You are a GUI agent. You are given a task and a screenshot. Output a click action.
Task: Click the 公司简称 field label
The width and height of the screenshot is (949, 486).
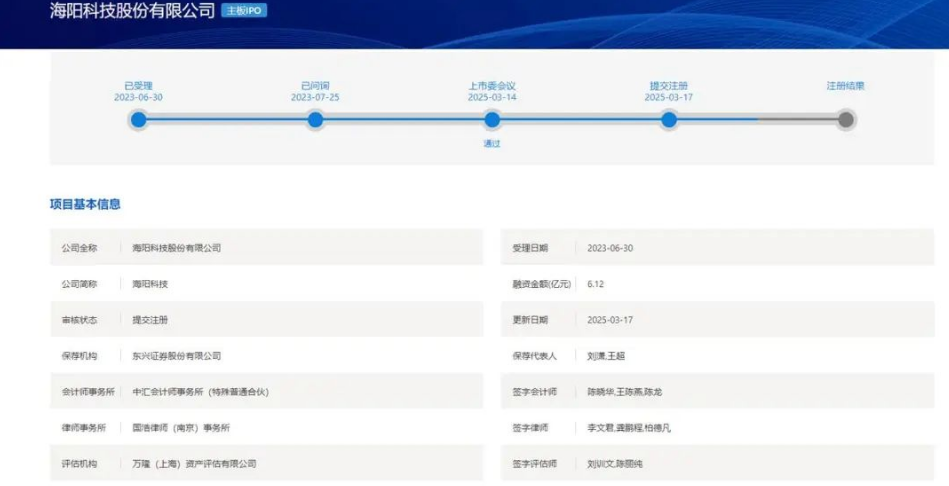point(79,284)
